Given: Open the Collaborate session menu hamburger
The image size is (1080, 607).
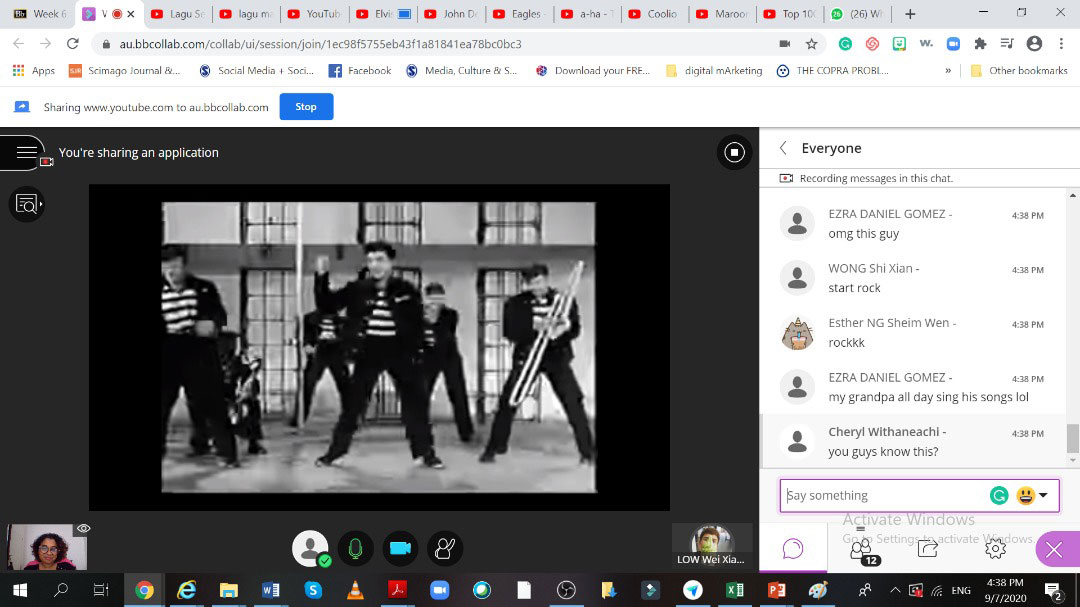Looking at the screenshot, I should 26,152.
